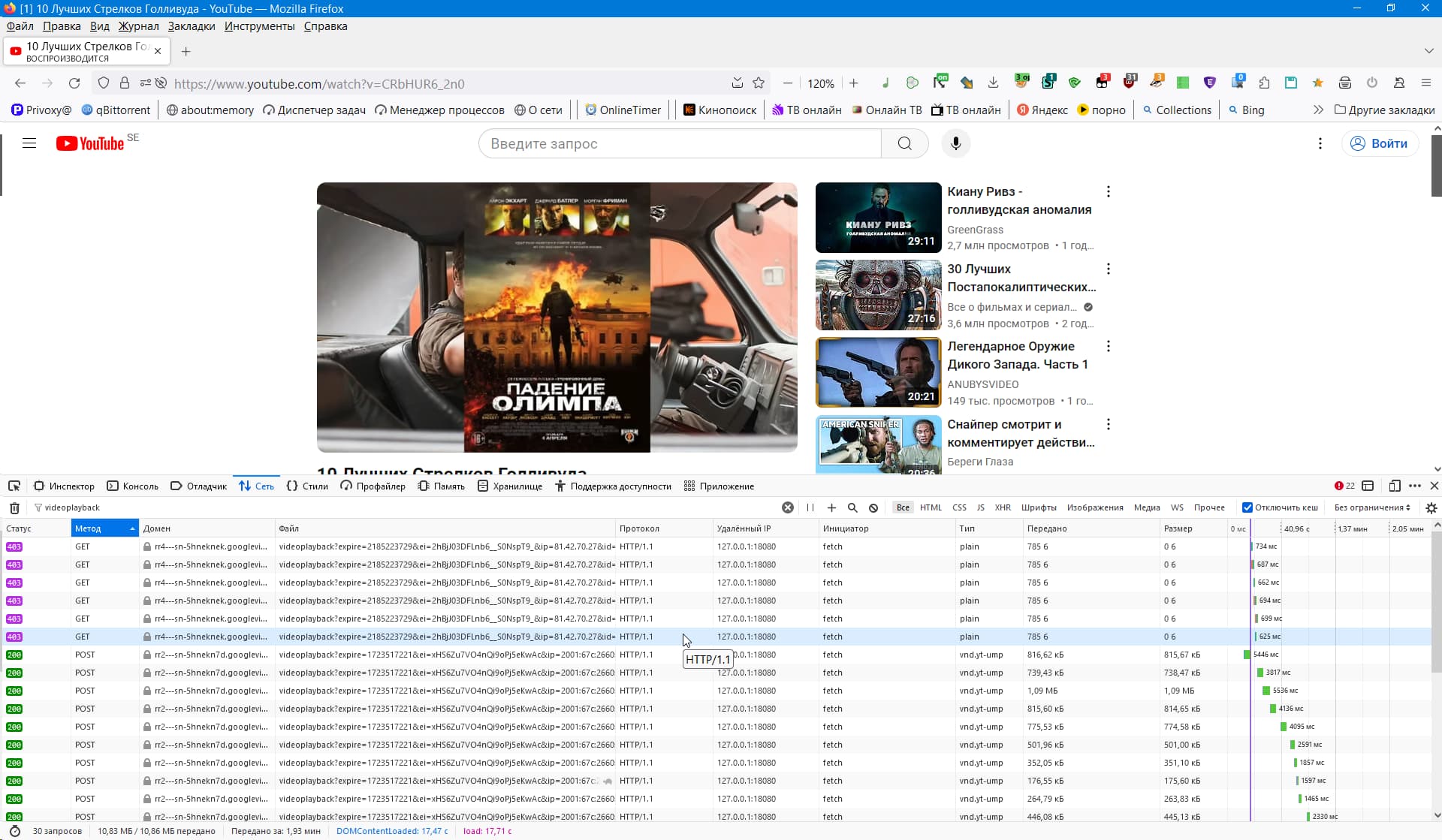Open the Кинопоиск bookmark
The height and width of the screenshot is (840, 1442).
point(719,110)
